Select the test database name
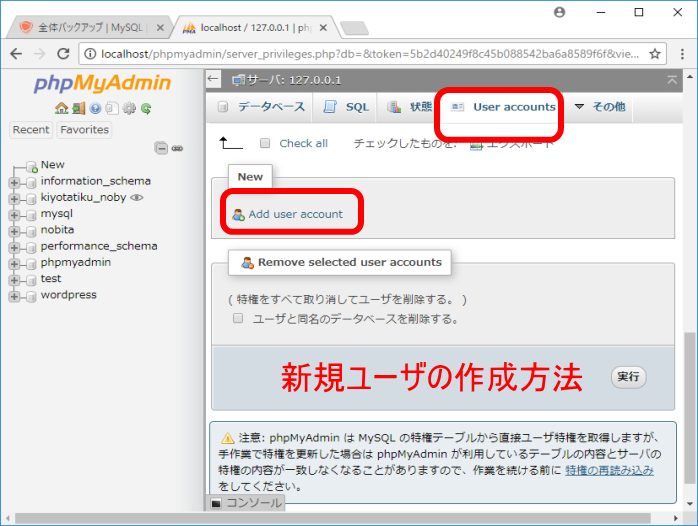 [51, 279]
